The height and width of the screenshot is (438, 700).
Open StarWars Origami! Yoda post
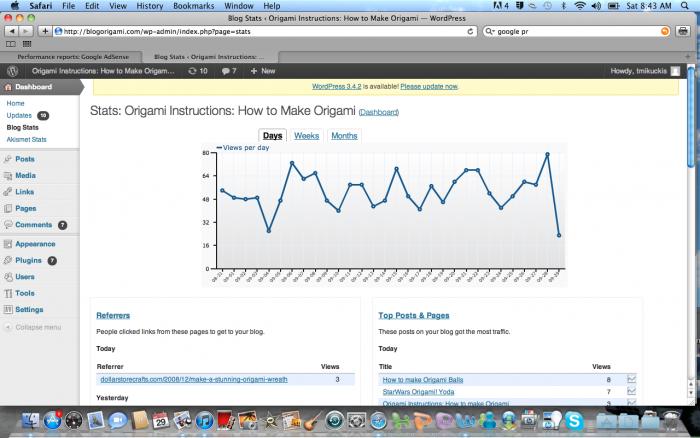pyautogui.click(x=418, y=392)
